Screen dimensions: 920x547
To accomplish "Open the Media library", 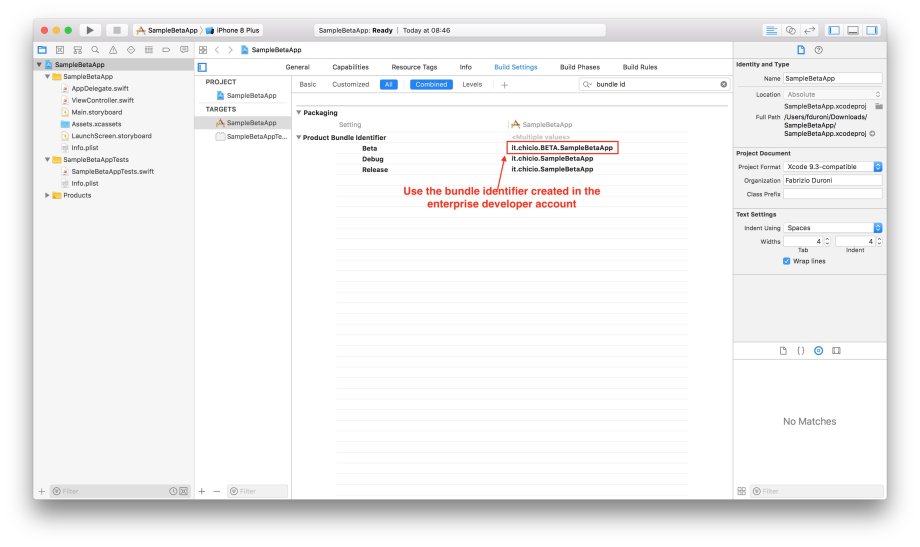I will tap(836, 350).
